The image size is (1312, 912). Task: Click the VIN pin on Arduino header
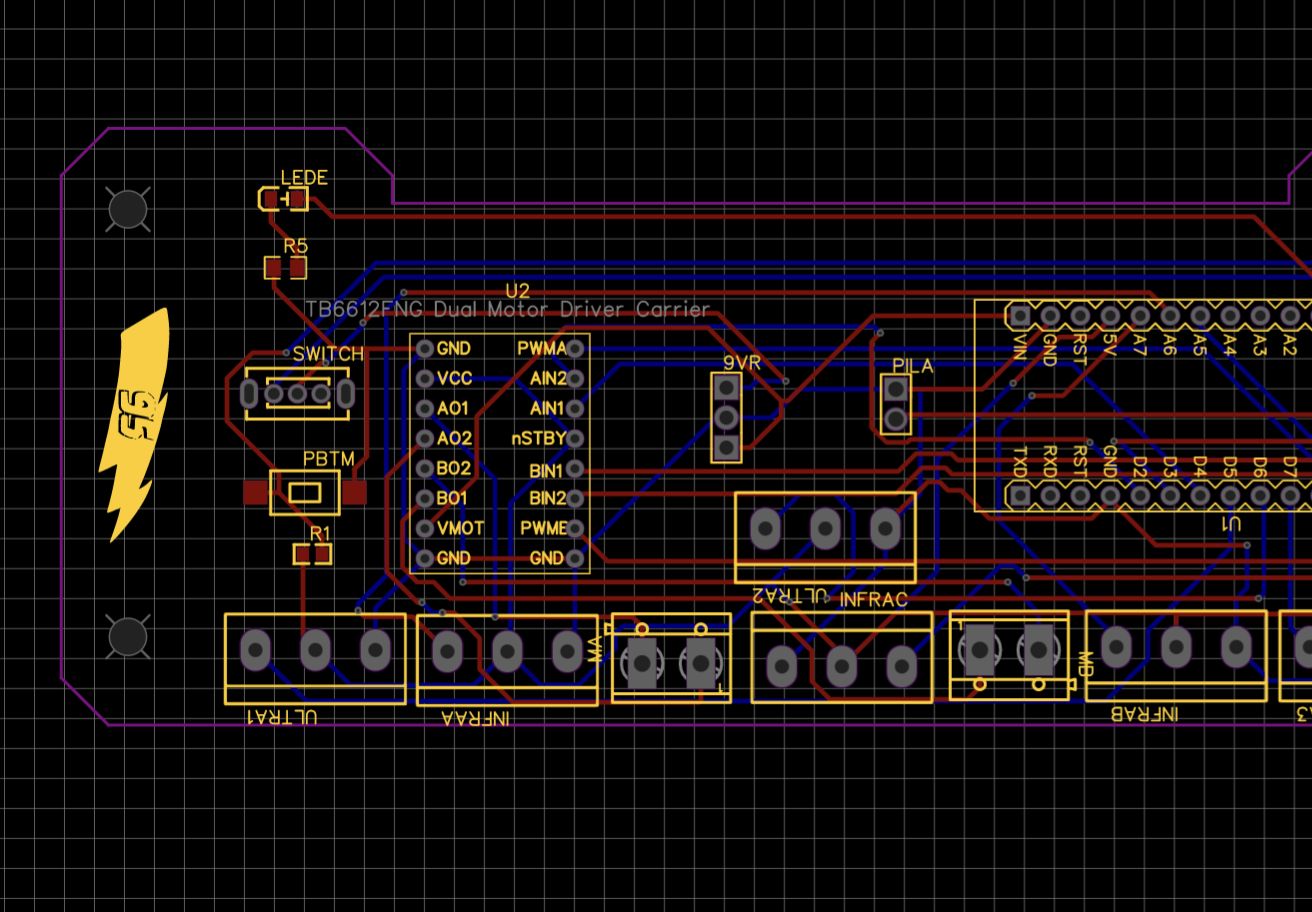(x=1019, y=316)
